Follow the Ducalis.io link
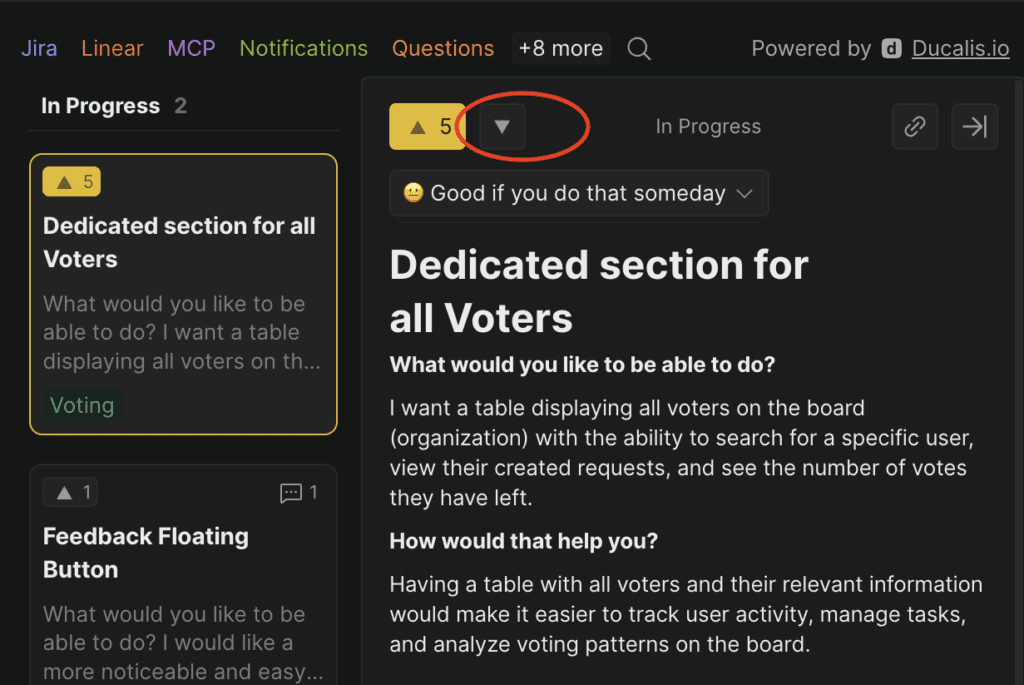The width and height of the screenshot is (1024, 685). click(959, 48)
